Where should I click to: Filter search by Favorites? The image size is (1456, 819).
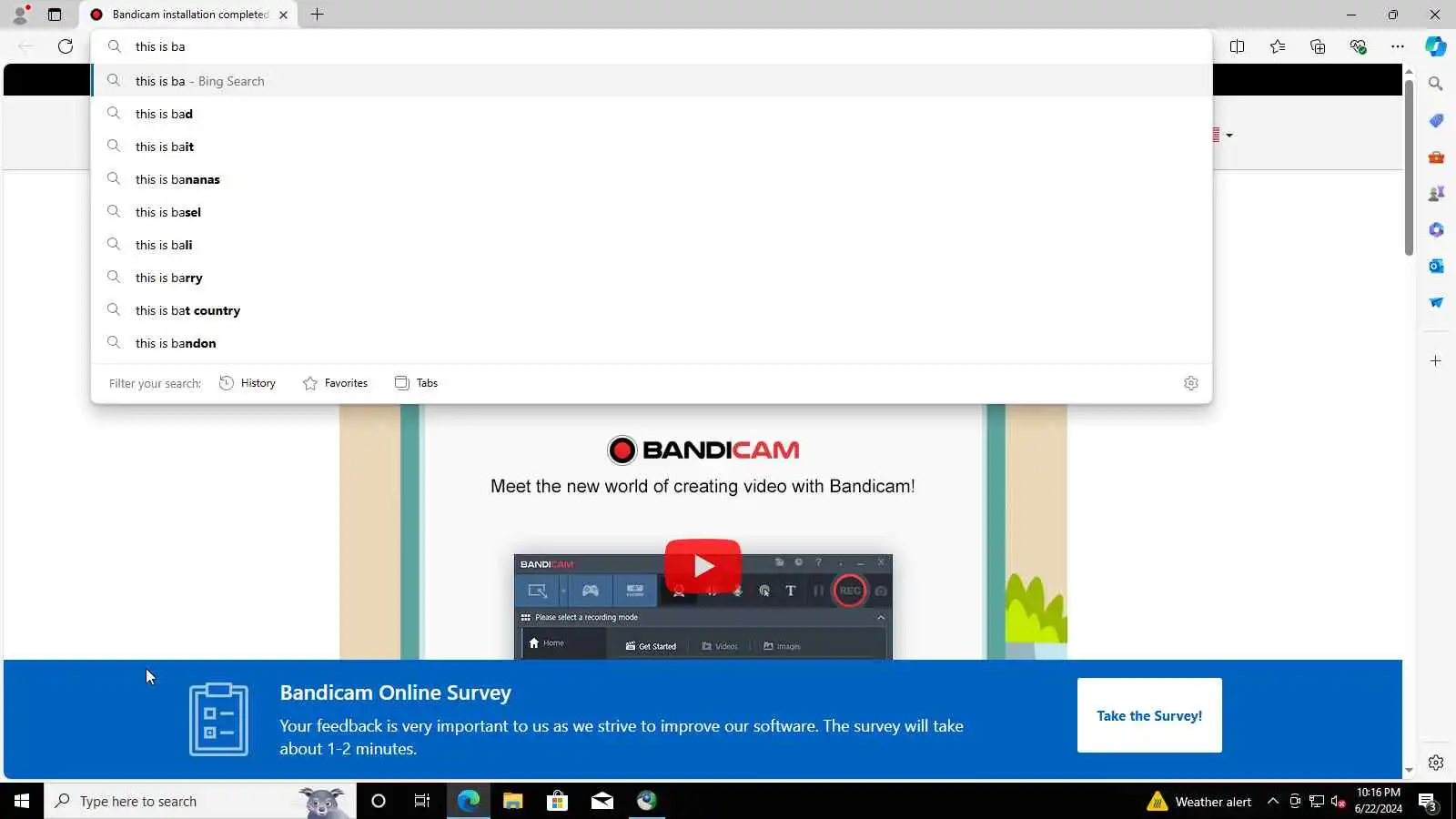[x=335, y=383]
